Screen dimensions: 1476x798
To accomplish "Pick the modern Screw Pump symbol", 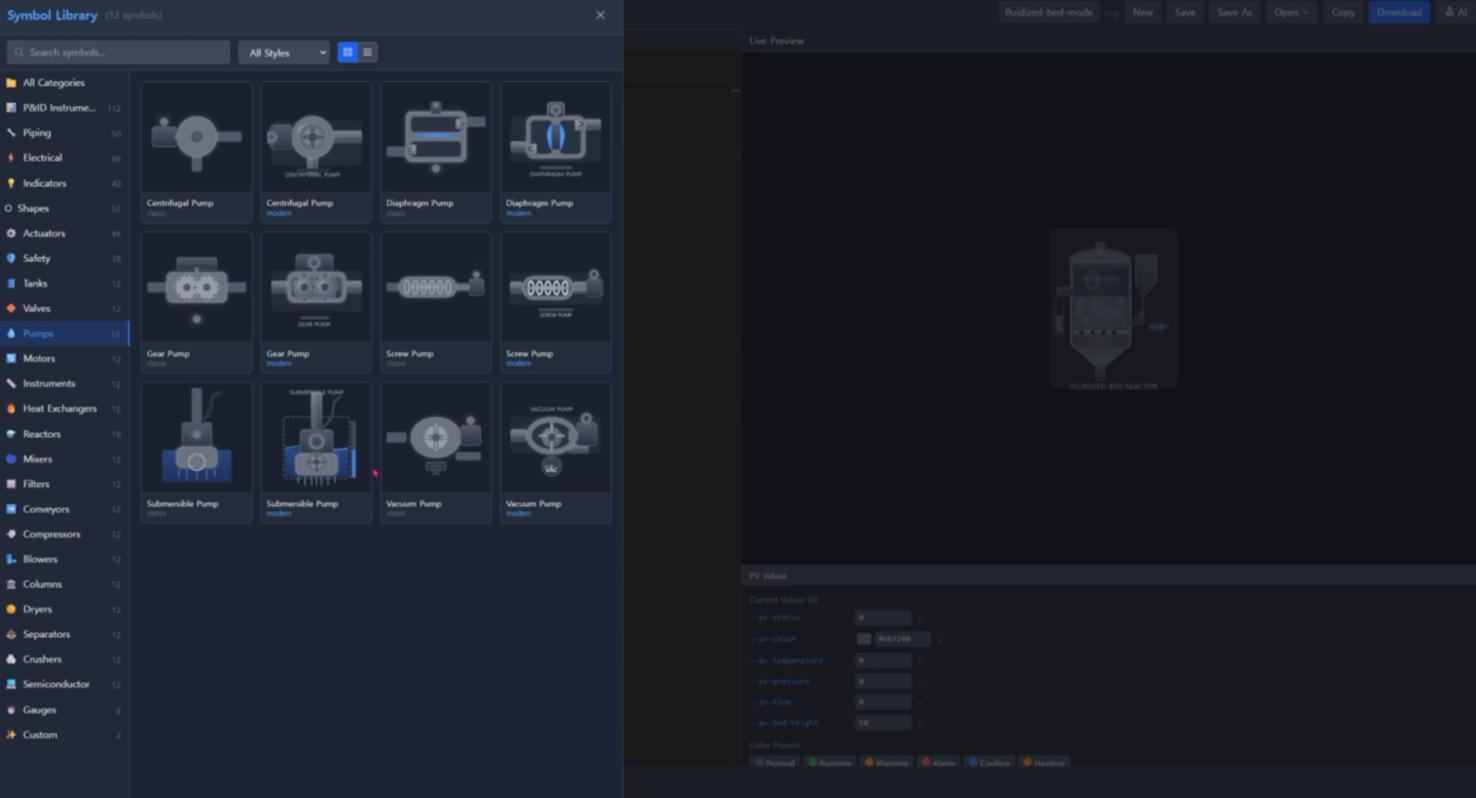I will point(556,302).
